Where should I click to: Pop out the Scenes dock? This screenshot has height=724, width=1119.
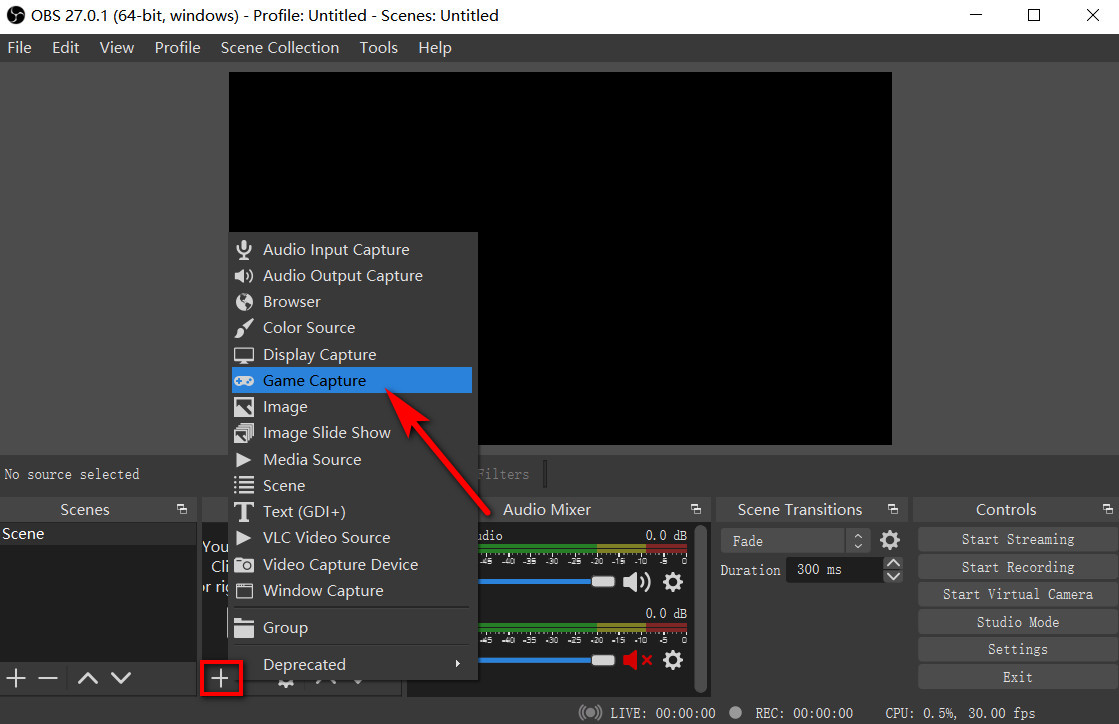coord(182,509)
